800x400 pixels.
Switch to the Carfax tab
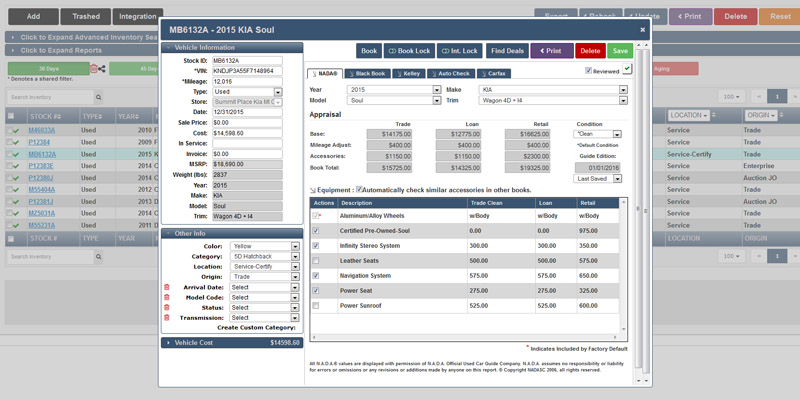pyautogui.click(x=493, y=73)
